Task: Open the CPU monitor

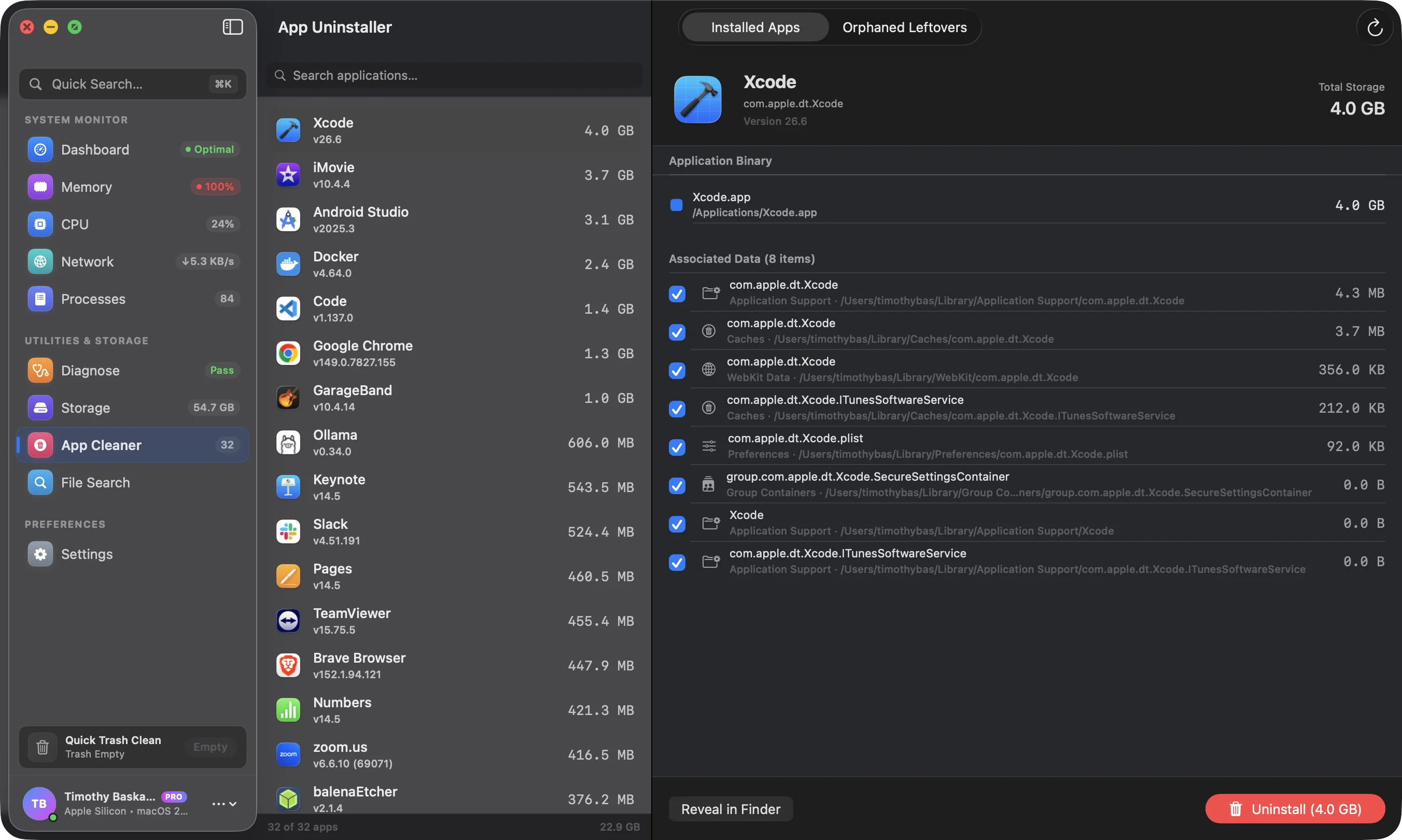Action: [x=132, y=224]
